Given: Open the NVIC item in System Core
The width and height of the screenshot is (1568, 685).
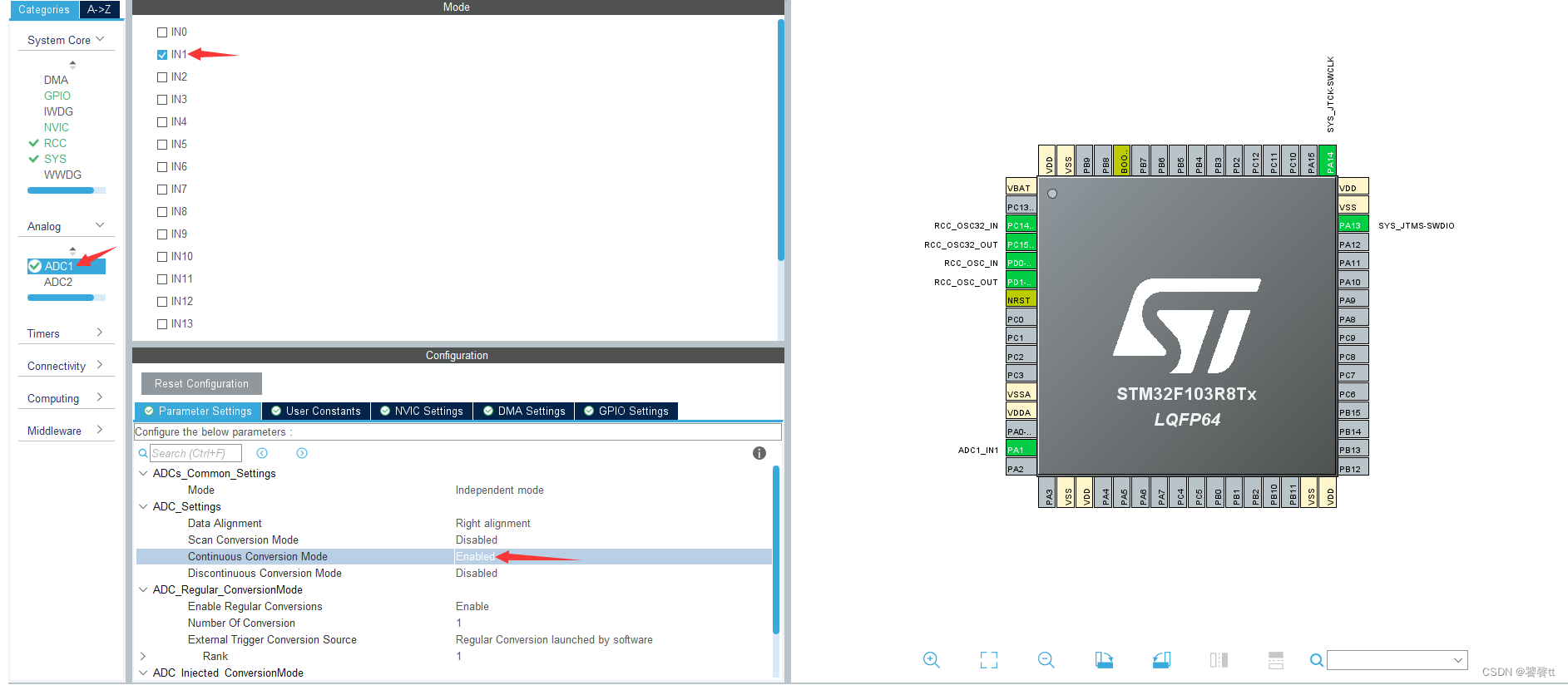Looking at the screenshot, I should tap(57, 127).
